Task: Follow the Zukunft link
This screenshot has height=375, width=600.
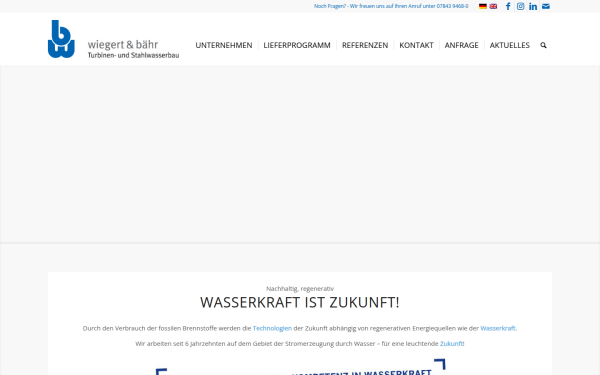Action: (451, 344)
